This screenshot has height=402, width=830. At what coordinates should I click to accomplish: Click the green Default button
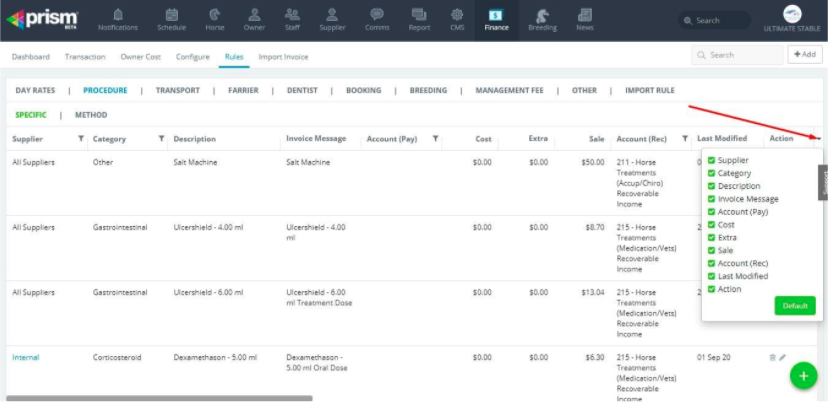(x=794, y=306)
